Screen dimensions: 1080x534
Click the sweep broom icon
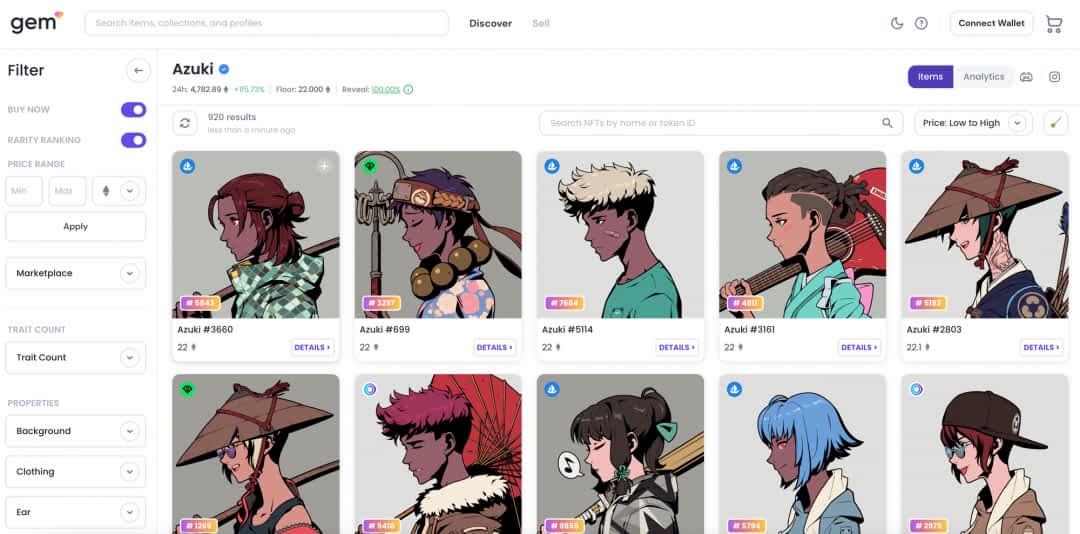[1055, 123]
